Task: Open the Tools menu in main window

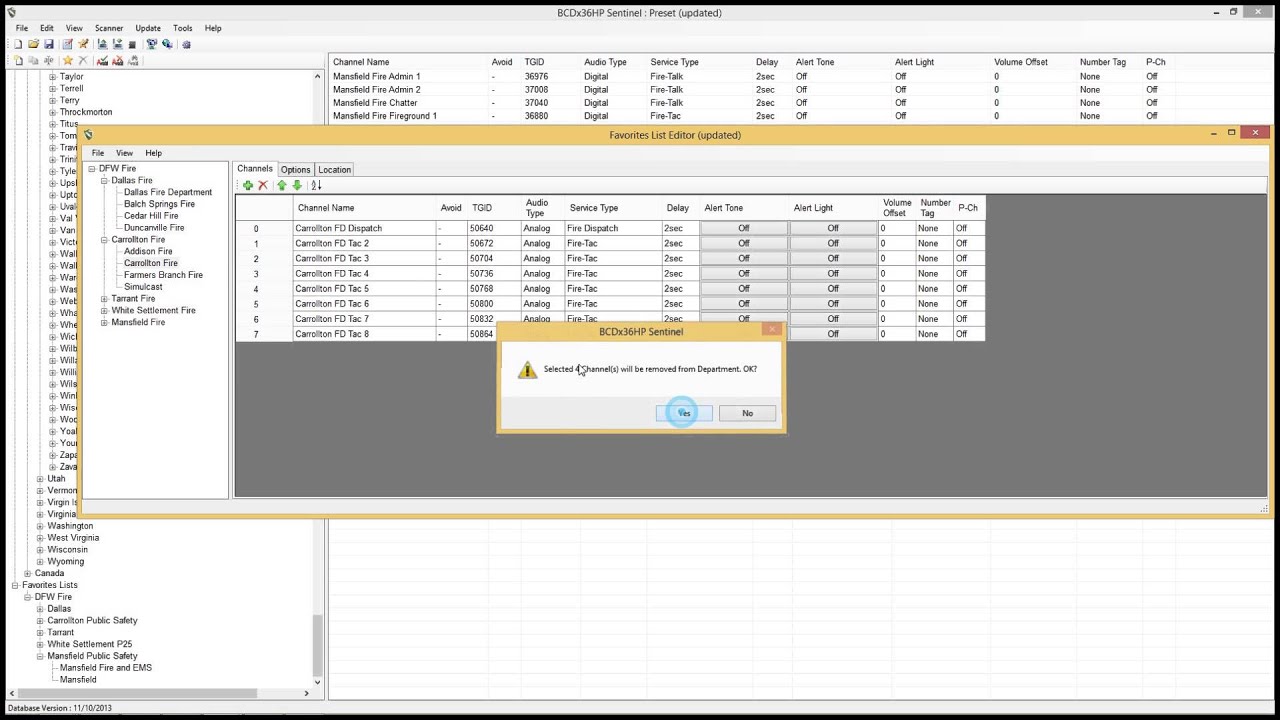Action: click(182, 28)
